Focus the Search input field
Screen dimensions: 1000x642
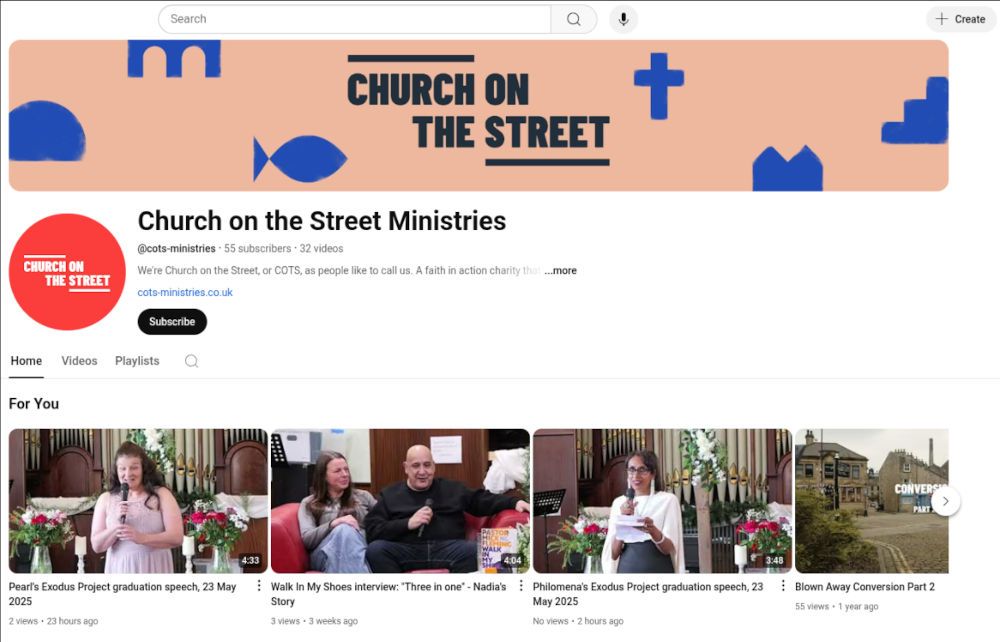[x=355, y=19]
